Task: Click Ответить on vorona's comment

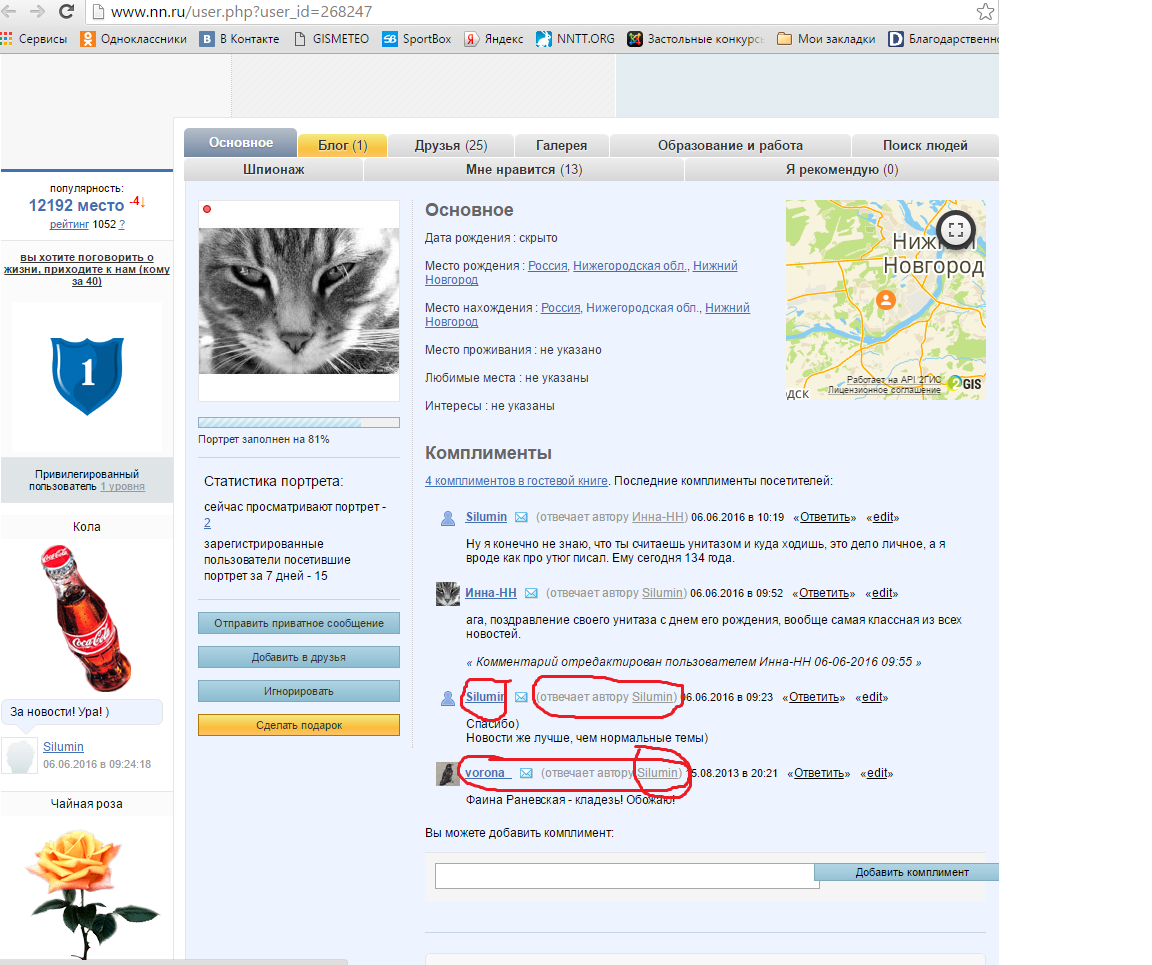Action: (818, 773)
